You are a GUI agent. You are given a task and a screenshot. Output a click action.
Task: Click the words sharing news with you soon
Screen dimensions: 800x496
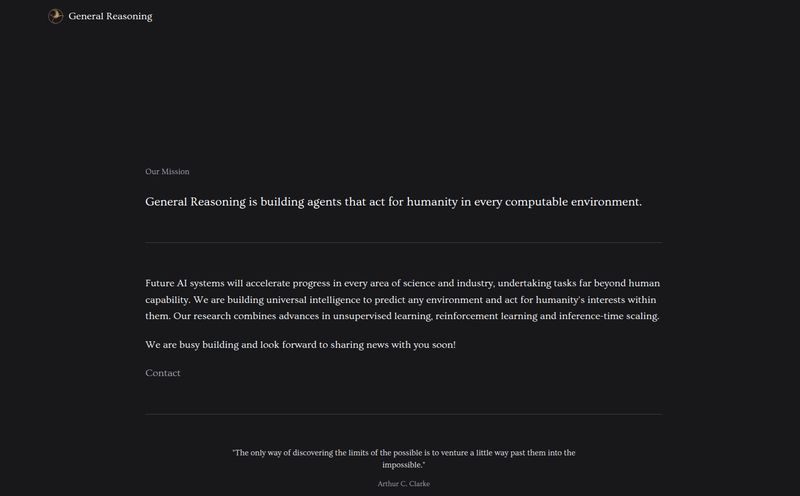pos(393,345)
